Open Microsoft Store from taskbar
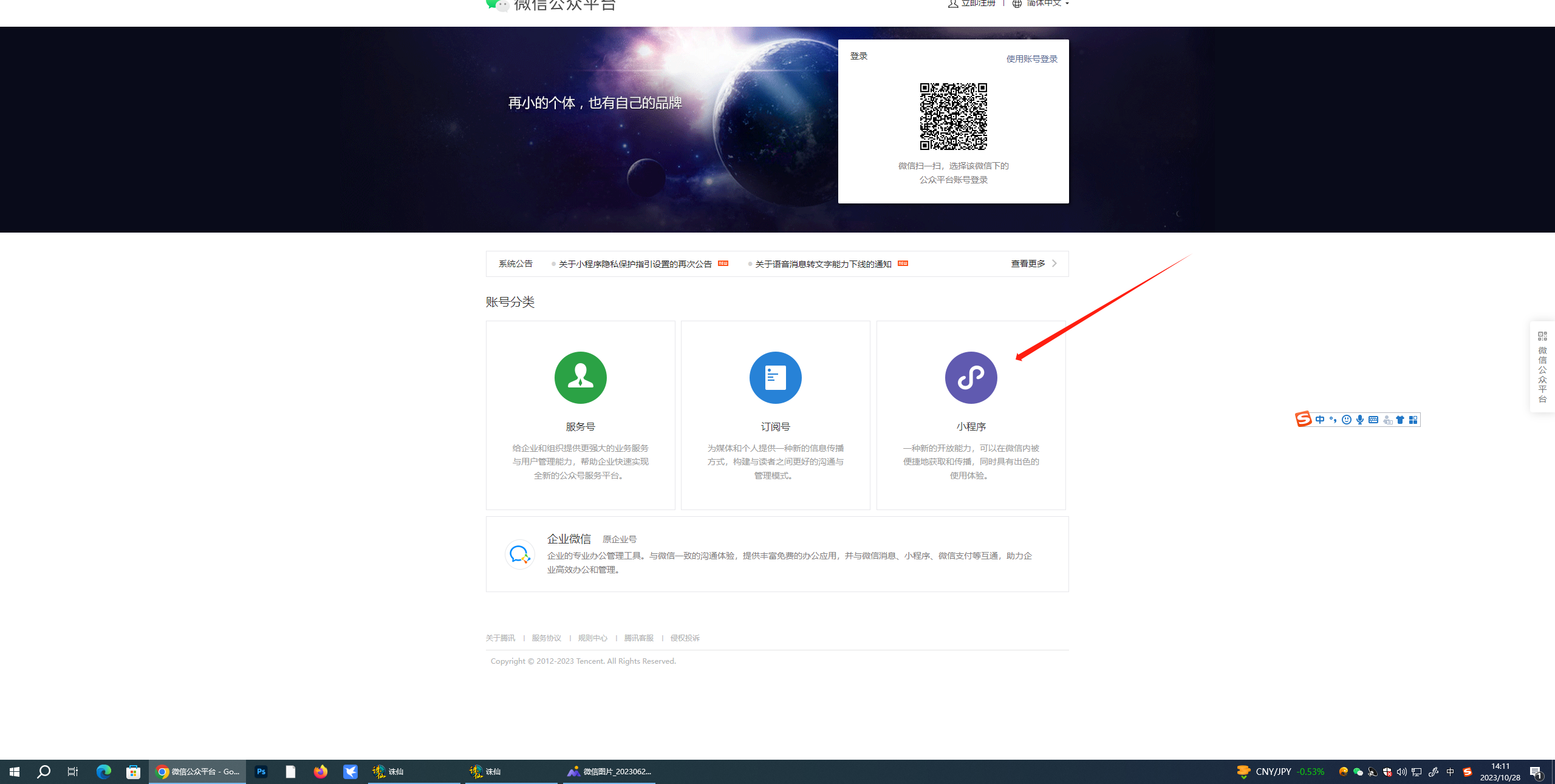The width and height of the screenshot is (1555, 784). pyautogui.click(x=133, y=771)
